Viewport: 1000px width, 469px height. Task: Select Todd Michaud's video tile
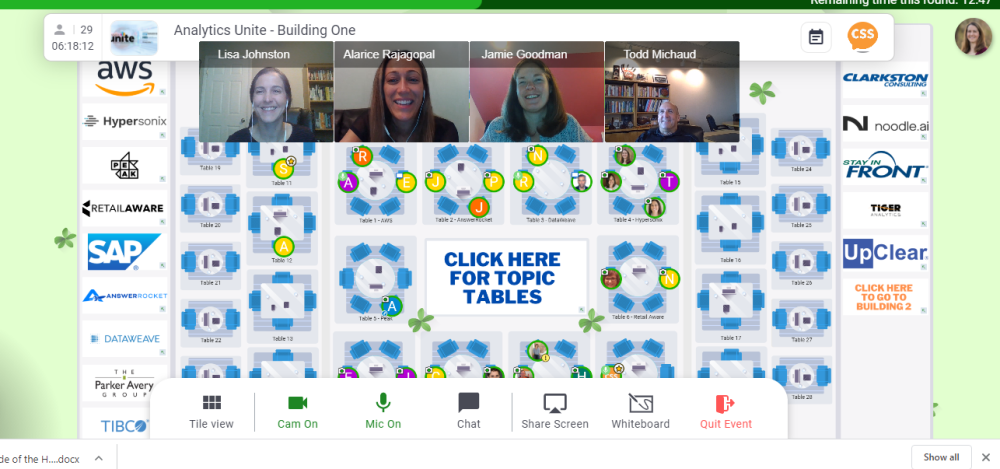point(672,92)
